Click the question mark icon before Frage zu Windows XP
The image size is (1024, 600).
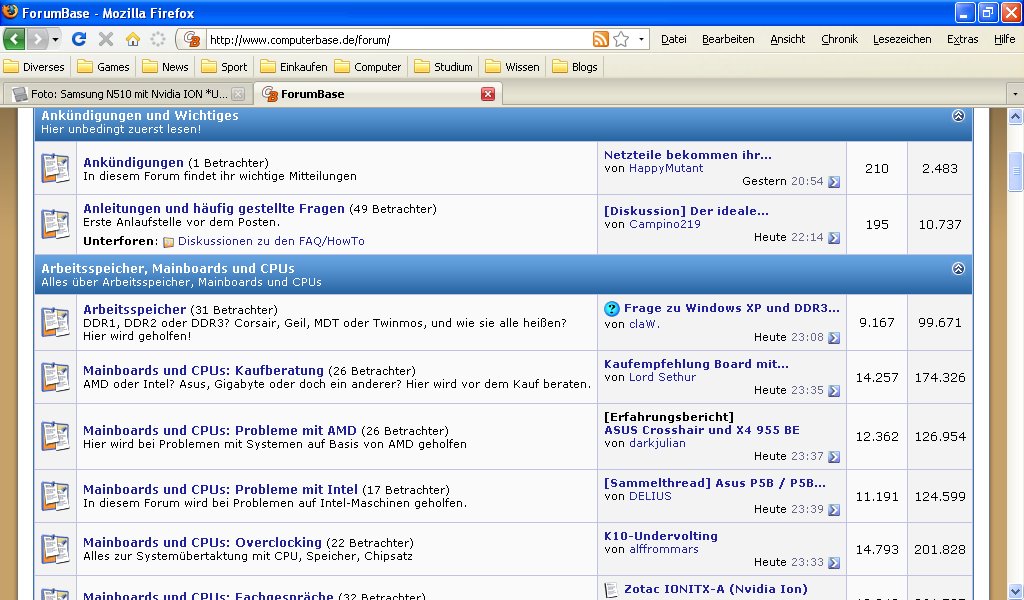coord(611,308)
